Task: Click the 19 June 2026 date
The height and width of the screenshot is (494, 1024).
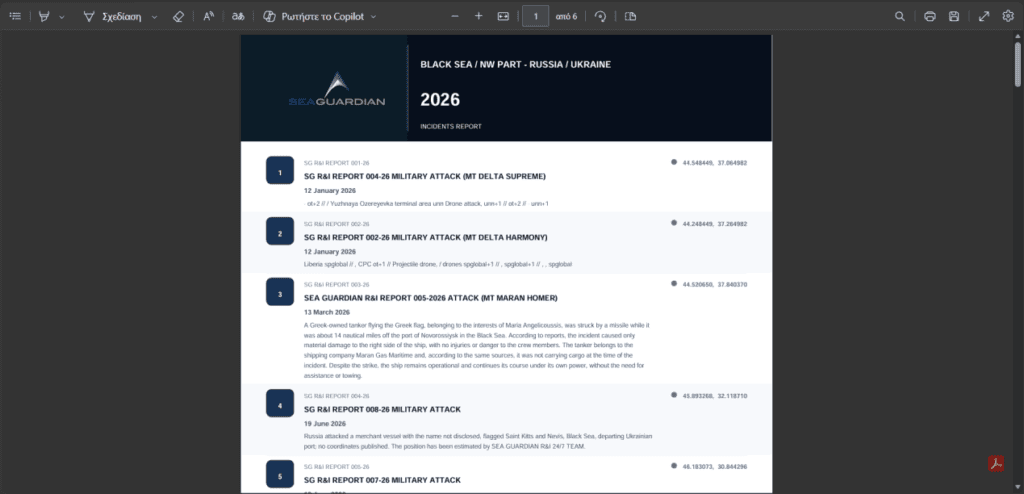Action: pos(325,423)
